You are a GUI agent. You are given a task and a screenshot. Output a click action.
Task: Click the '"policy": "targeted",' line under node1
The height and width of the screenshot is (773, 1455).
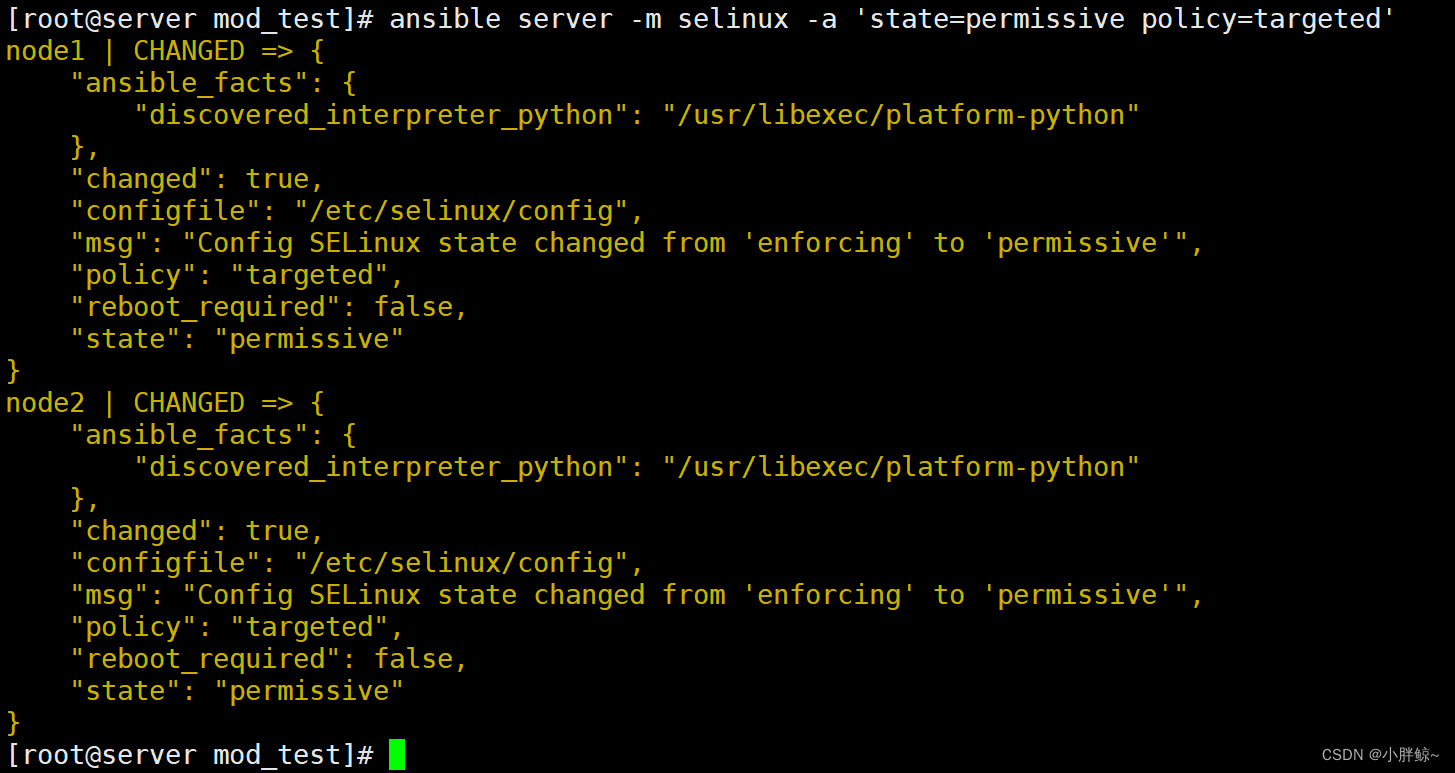[x=237, y=275]
